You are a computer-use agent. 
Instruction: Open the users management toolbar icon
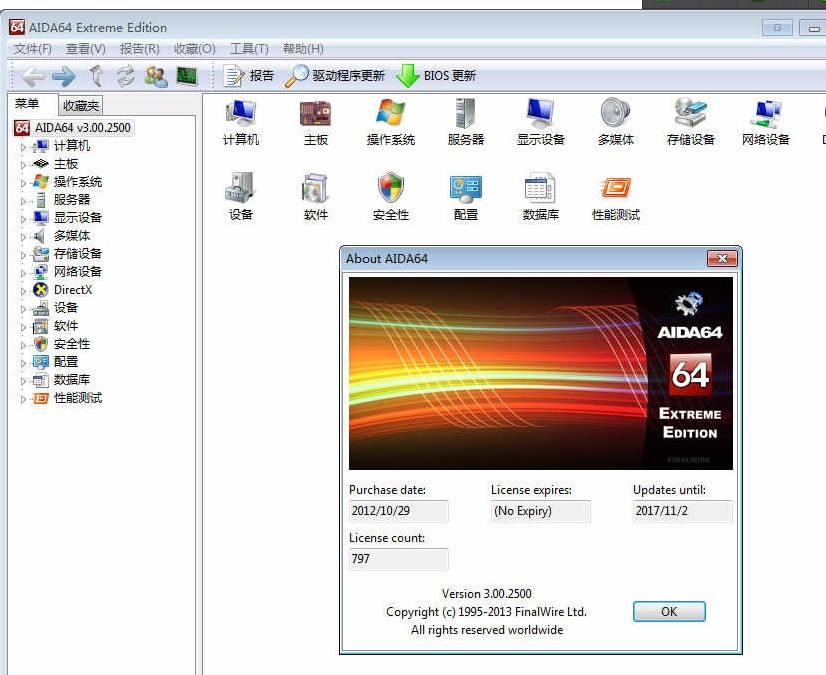[156, 76]
